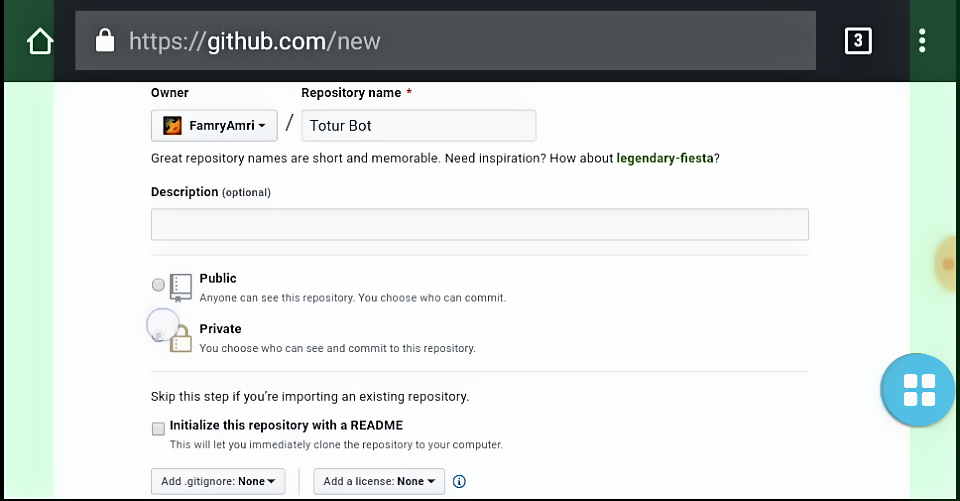The width and height of the screenshot is (960, 501).
Task: Click the Private option label
Action: click(220, 329)
